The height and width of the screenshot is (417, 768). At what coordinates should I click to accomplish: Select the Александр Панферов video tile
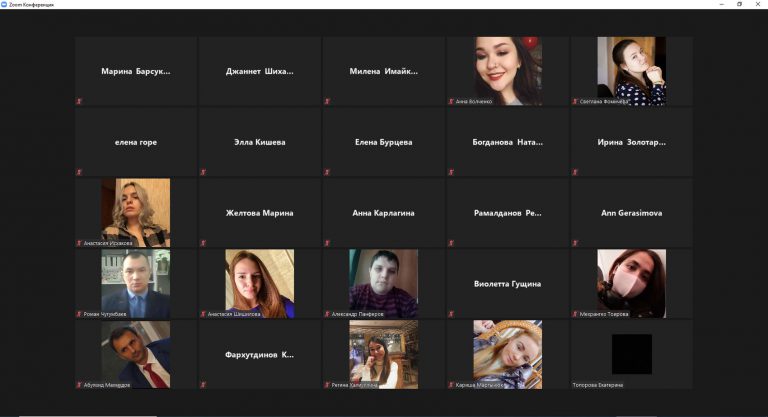383,283
